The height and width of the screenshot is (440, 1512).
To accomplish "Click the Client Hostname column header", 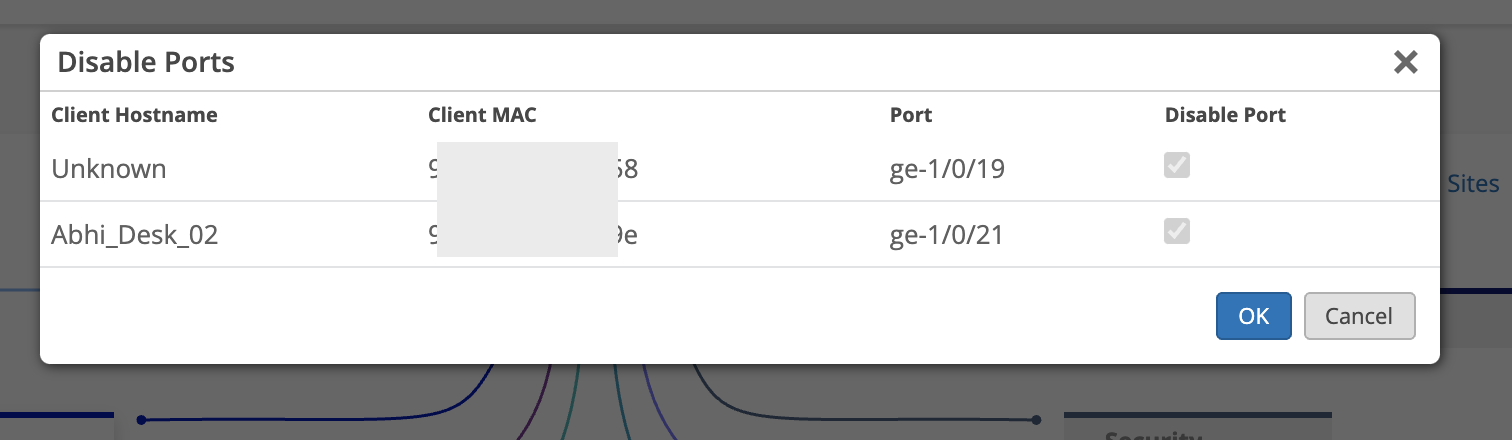I will click(134, 115).
